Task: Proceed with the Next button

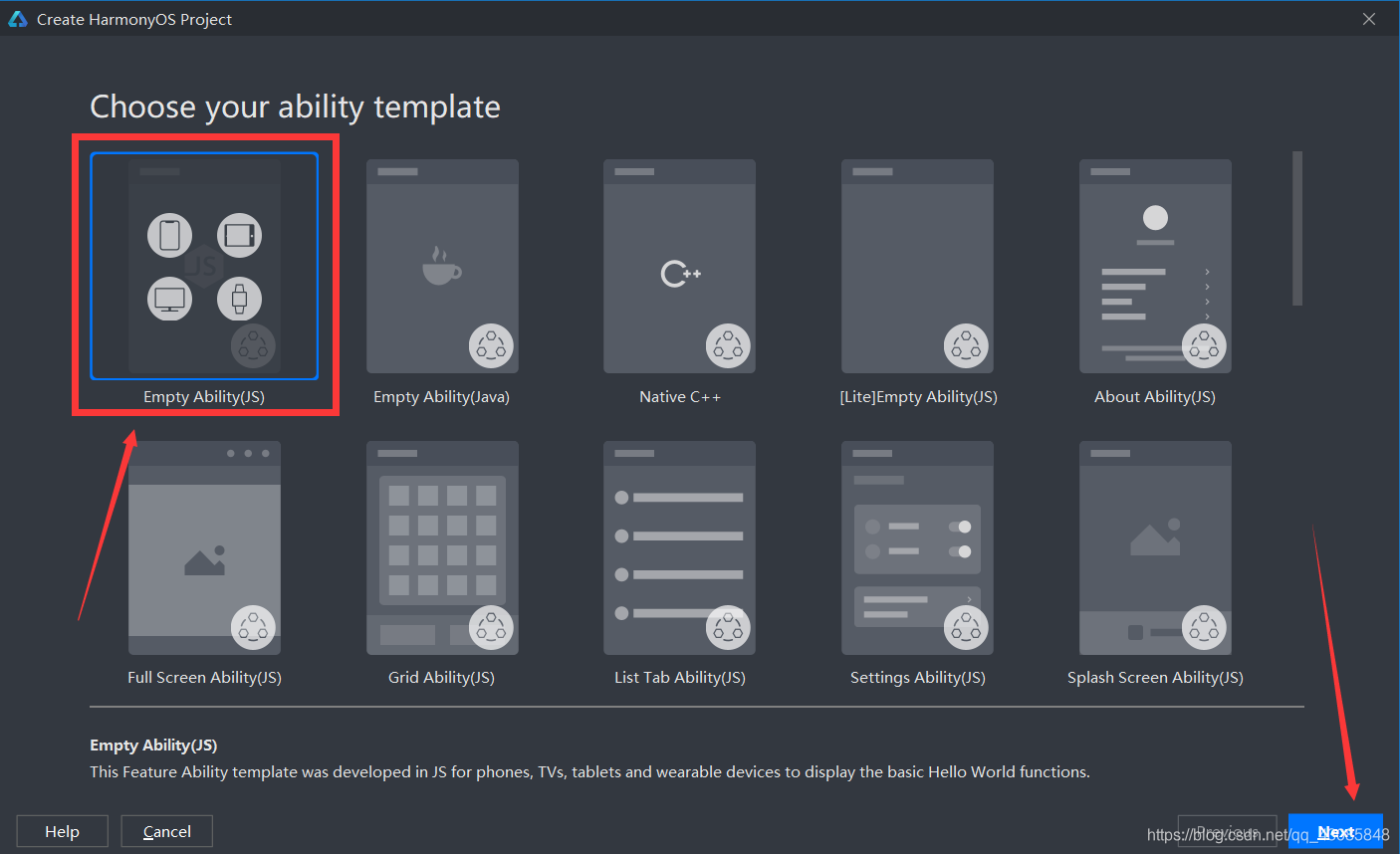Action: (x=1335, y=831)
